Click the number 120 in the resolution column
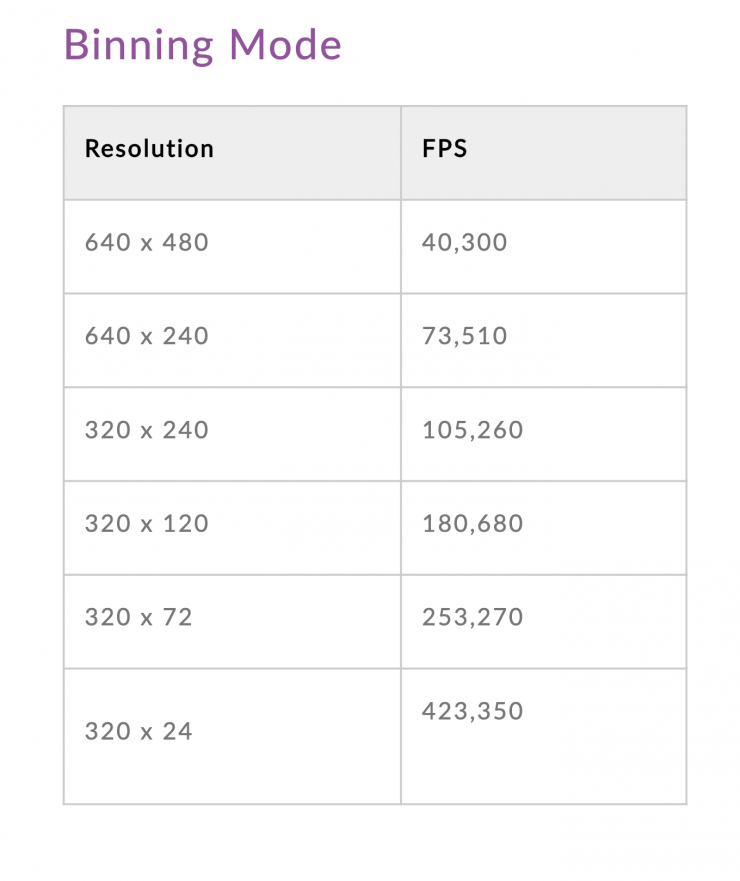The image size is (740, 881). pos(186,524)
